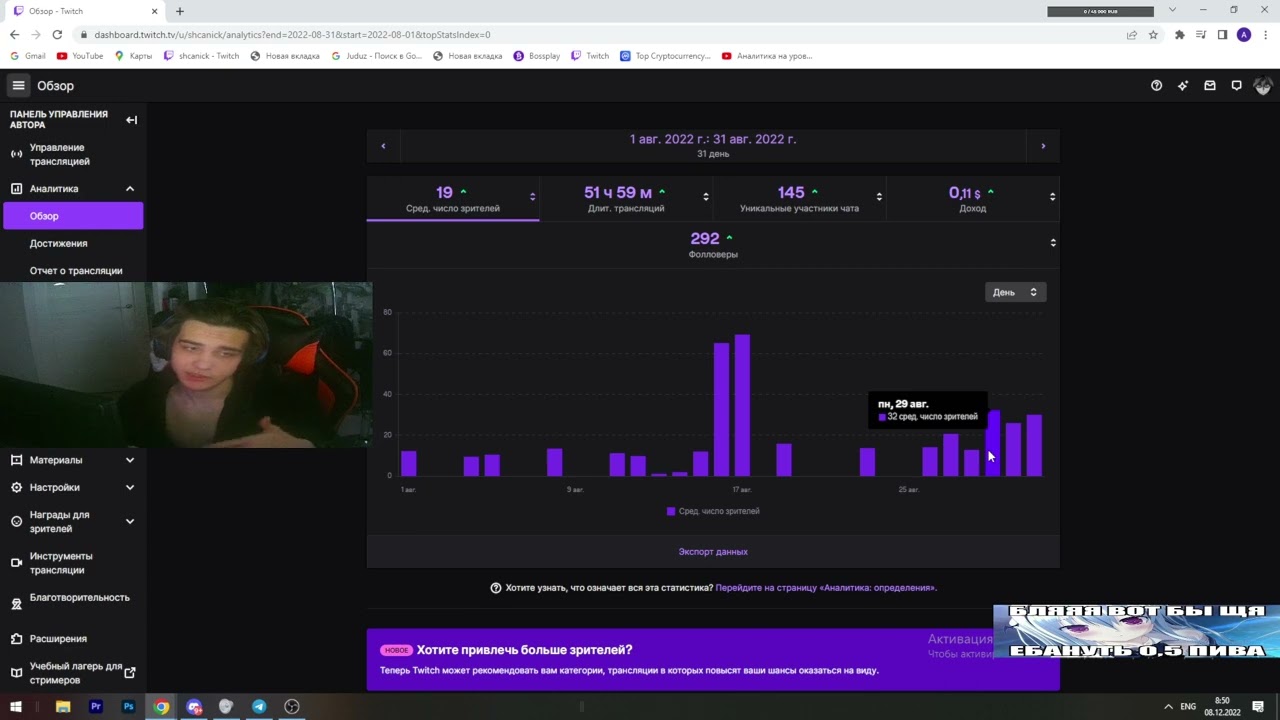Open the help question mark icon
Viewport: 1280px width, 720px height.
click(x=1156, y=86)
